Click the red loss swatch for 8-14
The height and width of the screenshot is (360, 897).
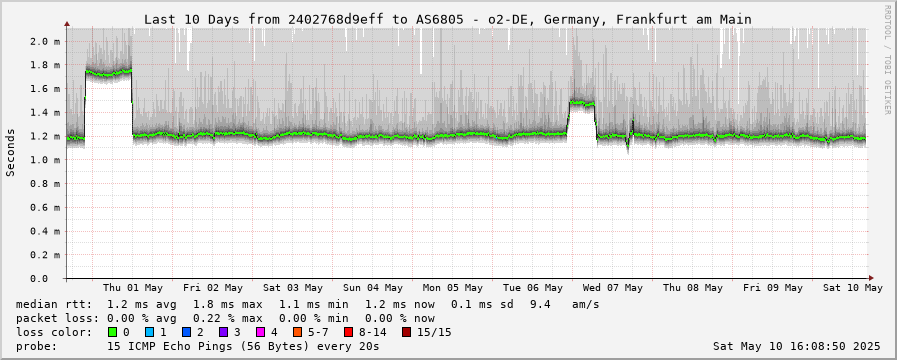(347, 332)
